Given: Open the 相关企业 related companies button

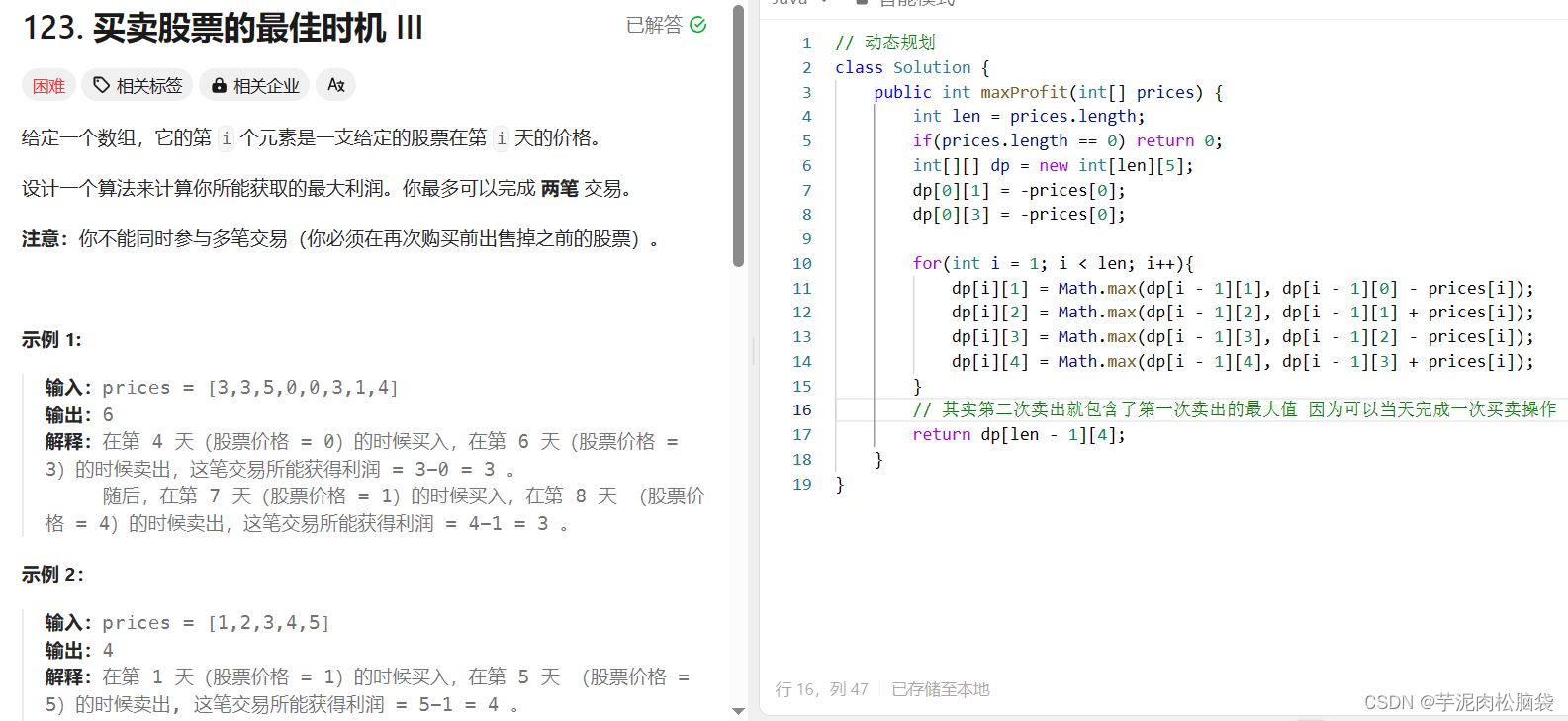Looking at the screenshot, I should pos(255,86).
